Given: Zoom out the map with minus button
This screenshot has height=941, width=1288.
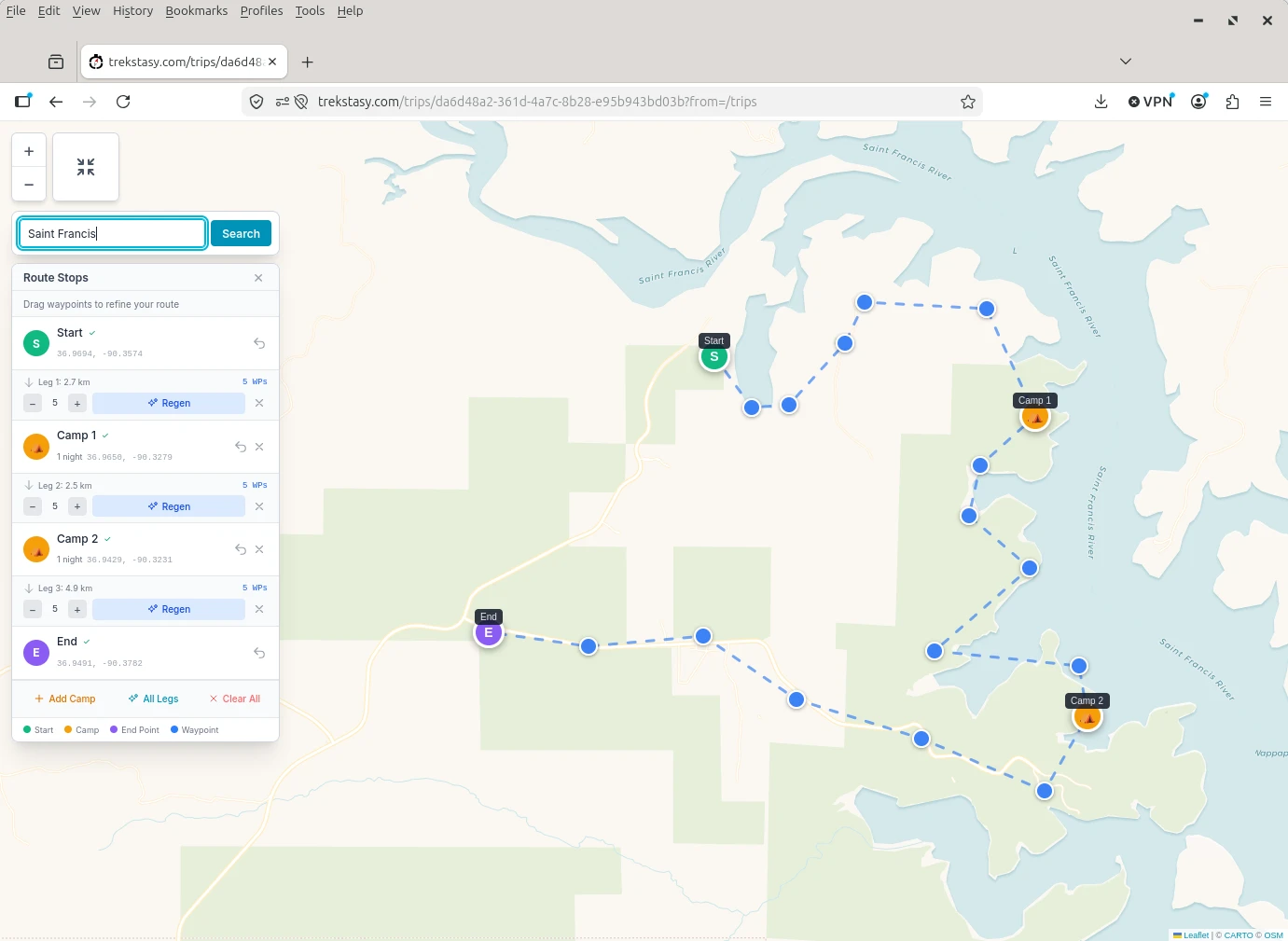Looking at the screenshot, I should (x=29, y=184).
